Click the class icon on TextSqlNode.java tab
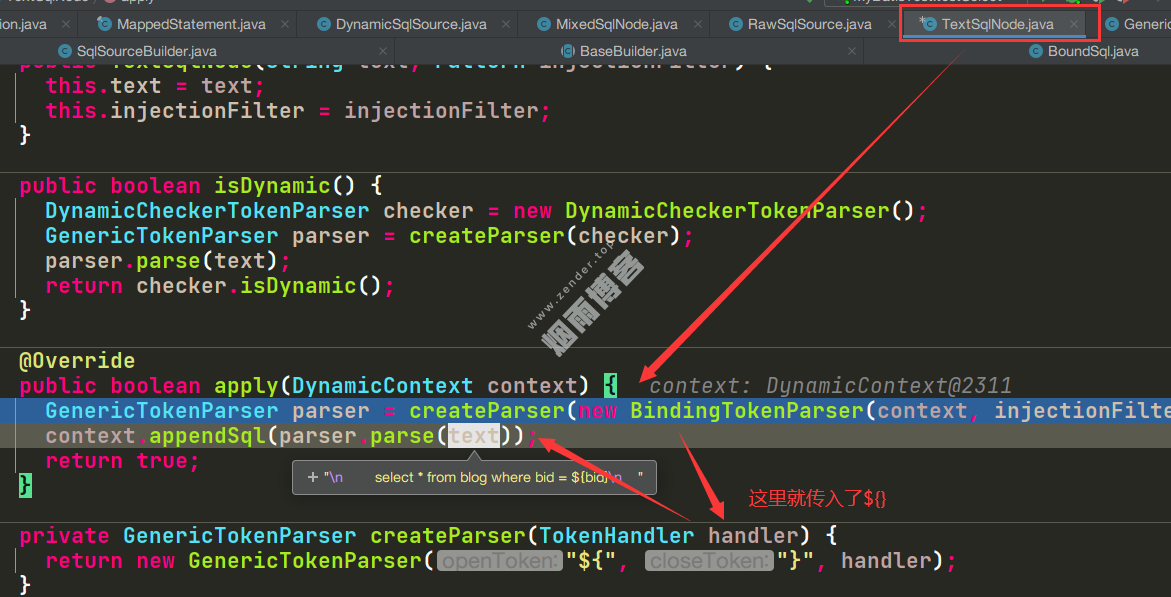1171x597 pixels. [927, 23]
